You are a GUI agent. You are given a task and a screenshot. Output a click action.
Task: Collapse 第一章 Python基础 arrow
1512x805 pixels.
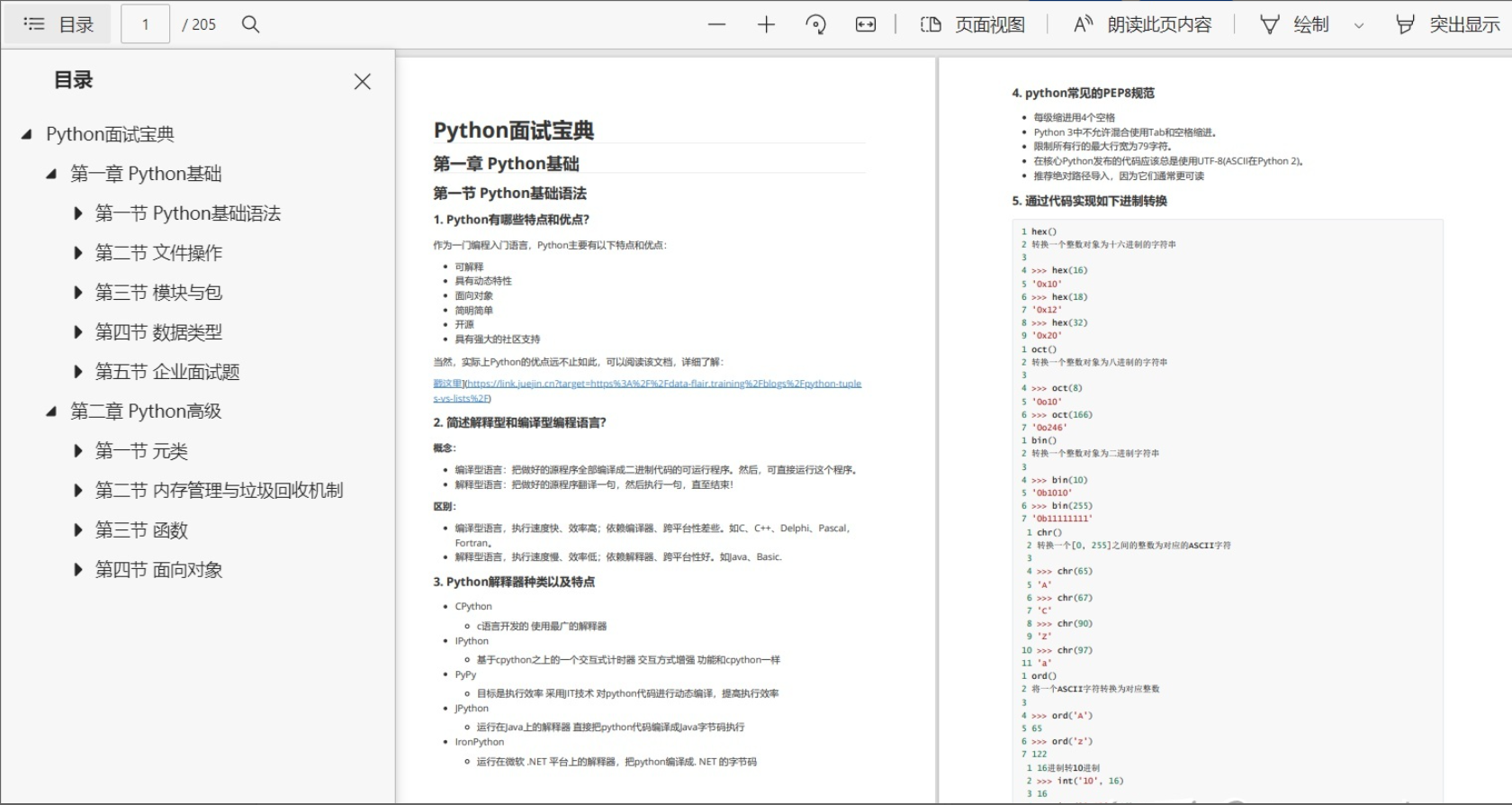coord(51,174)
